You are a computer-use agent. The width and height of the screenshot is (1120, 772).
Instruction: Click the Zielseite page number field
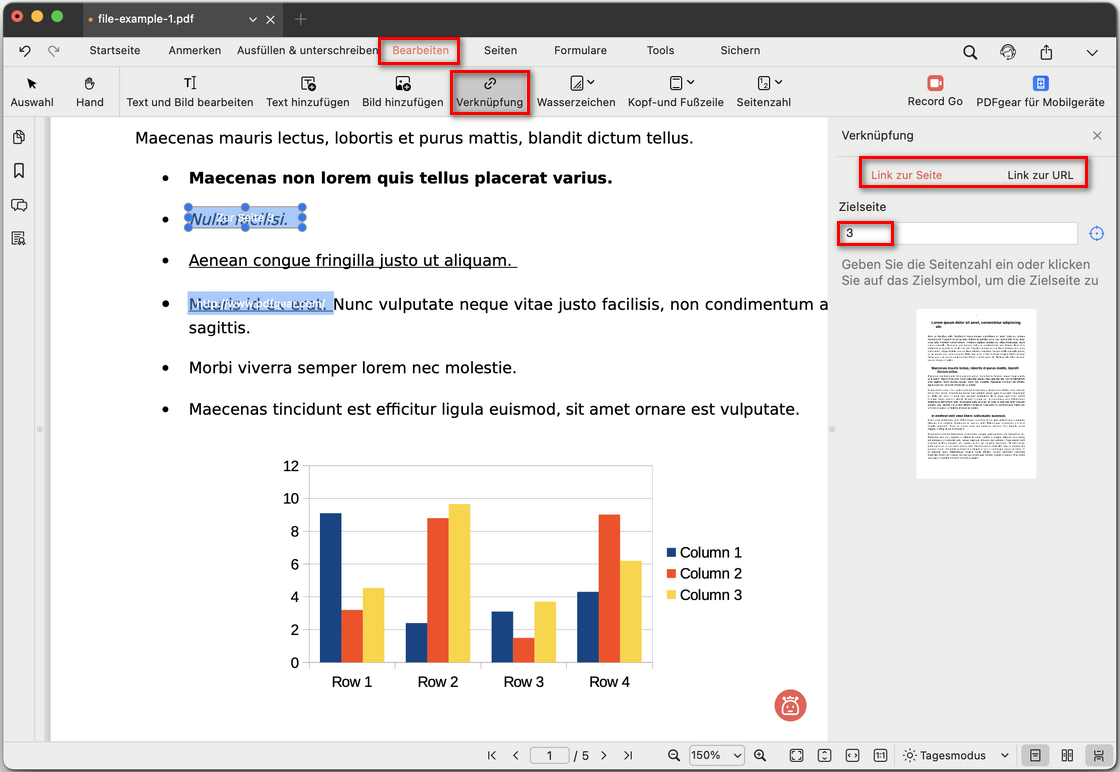click(957, 233)
